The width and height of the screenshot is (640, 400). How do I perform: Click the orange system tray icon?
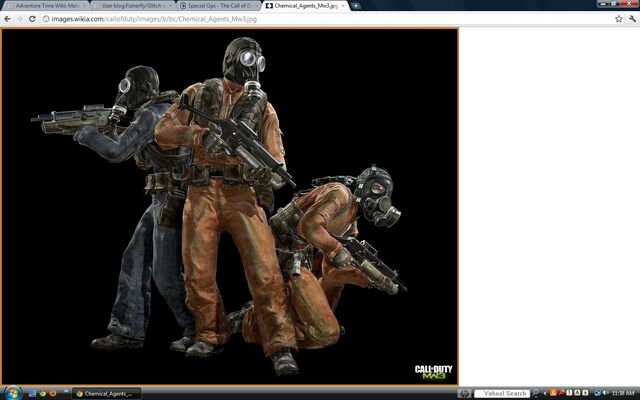click(x=553, y=393)
